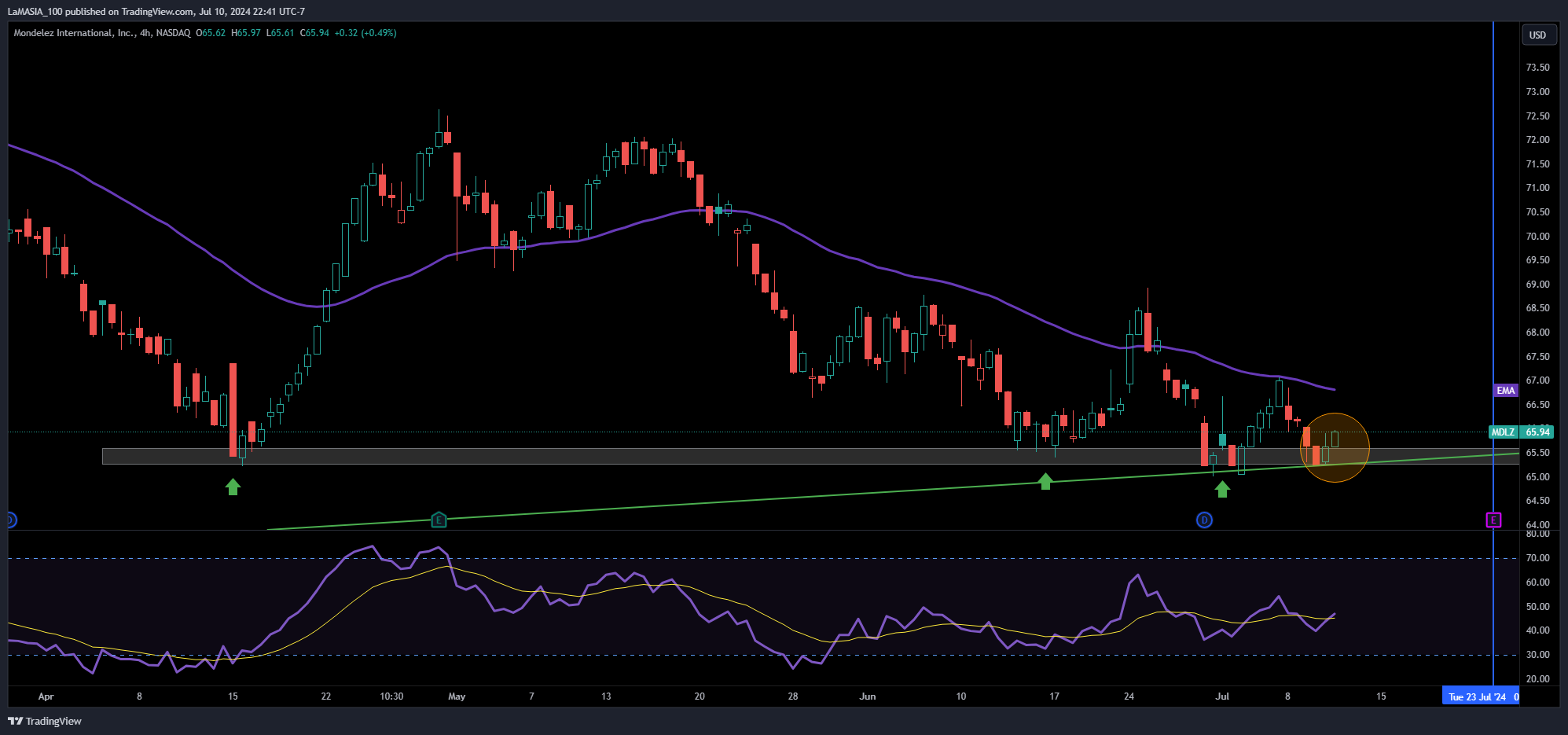Click the magenta upcoming earnings 'E' marker
The image size is (1568, 735).
tap(1493, 520)
